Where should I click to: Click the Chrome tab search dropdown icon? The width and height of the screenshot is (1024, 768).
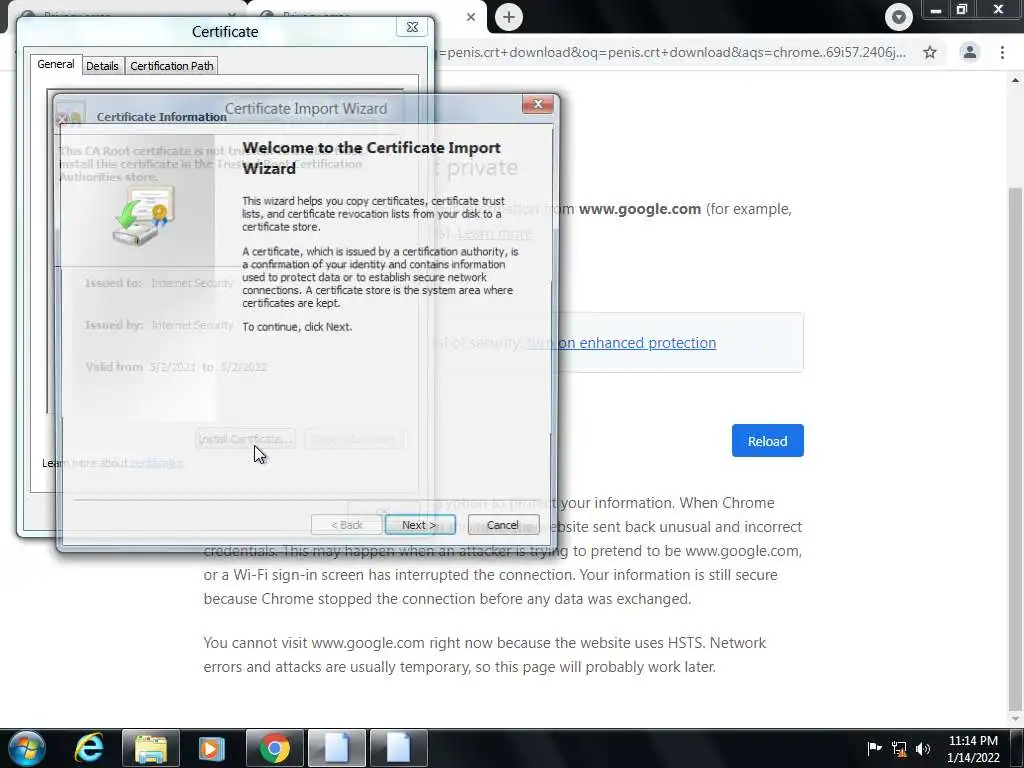[x=899, y=17]
